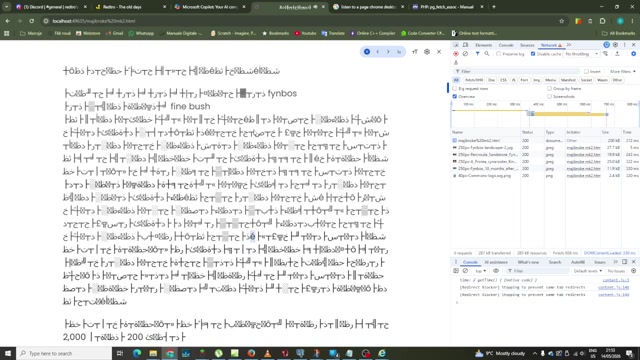Open the Console tab in top bar

(506, 45)
